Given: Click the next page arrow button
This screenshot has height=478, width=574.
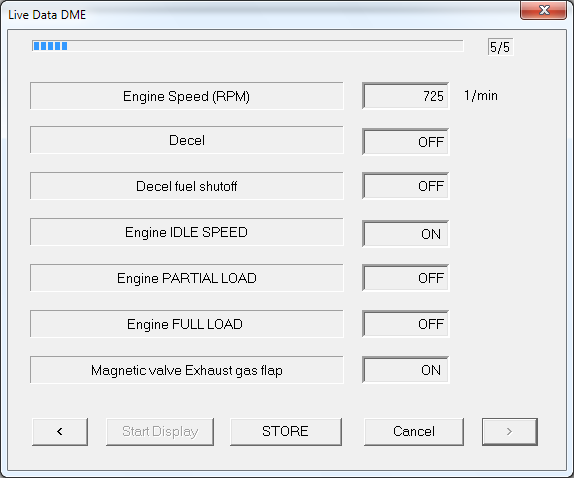Looking at the screenshot, I should (x=510, y=432).
